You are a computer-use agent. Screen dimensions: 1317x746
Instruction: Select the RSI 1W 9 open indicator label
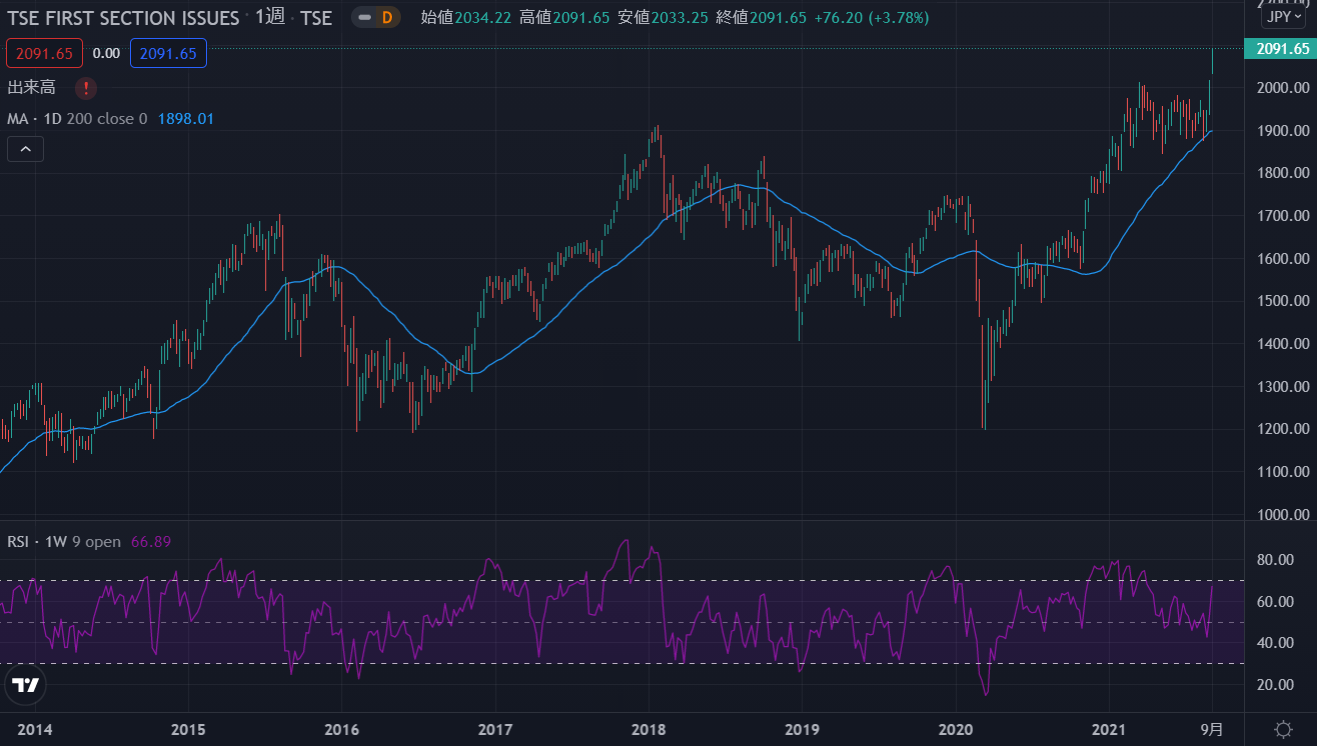tap(64, 542)
